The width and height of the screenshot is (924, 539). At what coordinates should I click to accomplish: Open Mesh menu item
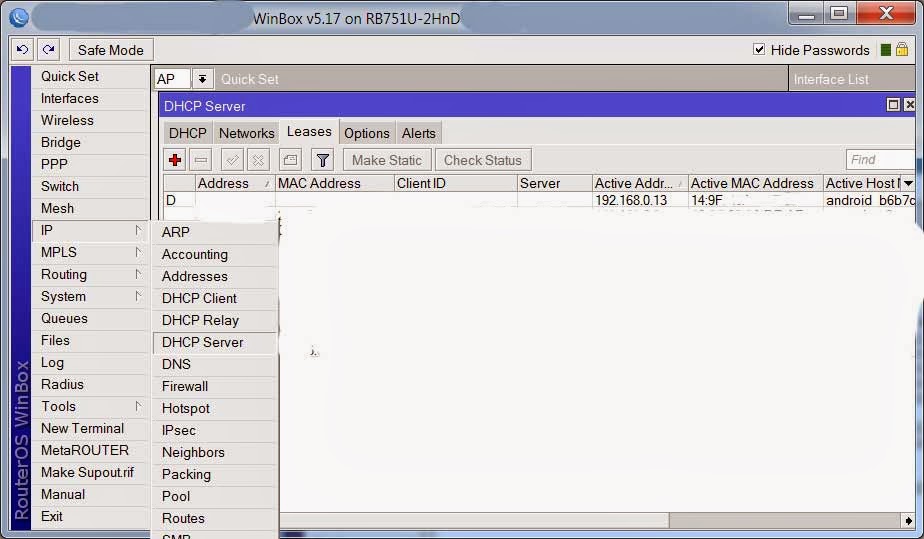pos(90,209)
